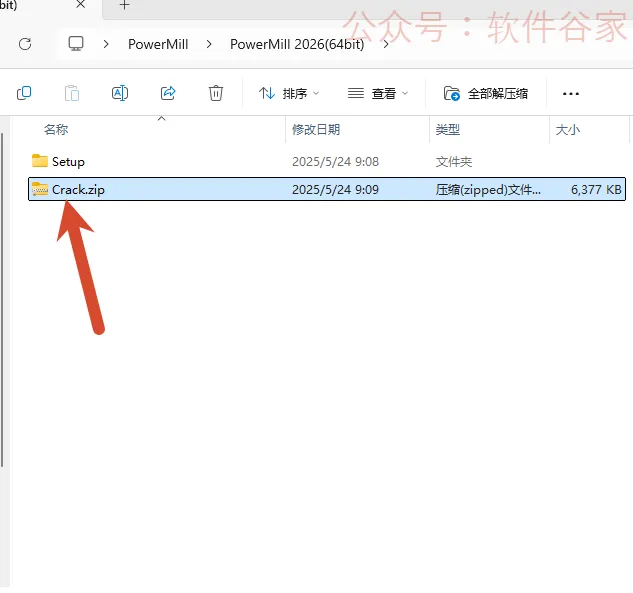Click the 文件夹 type cell
The width and height of the screenshot is (633, 593).
pos(454,162)
